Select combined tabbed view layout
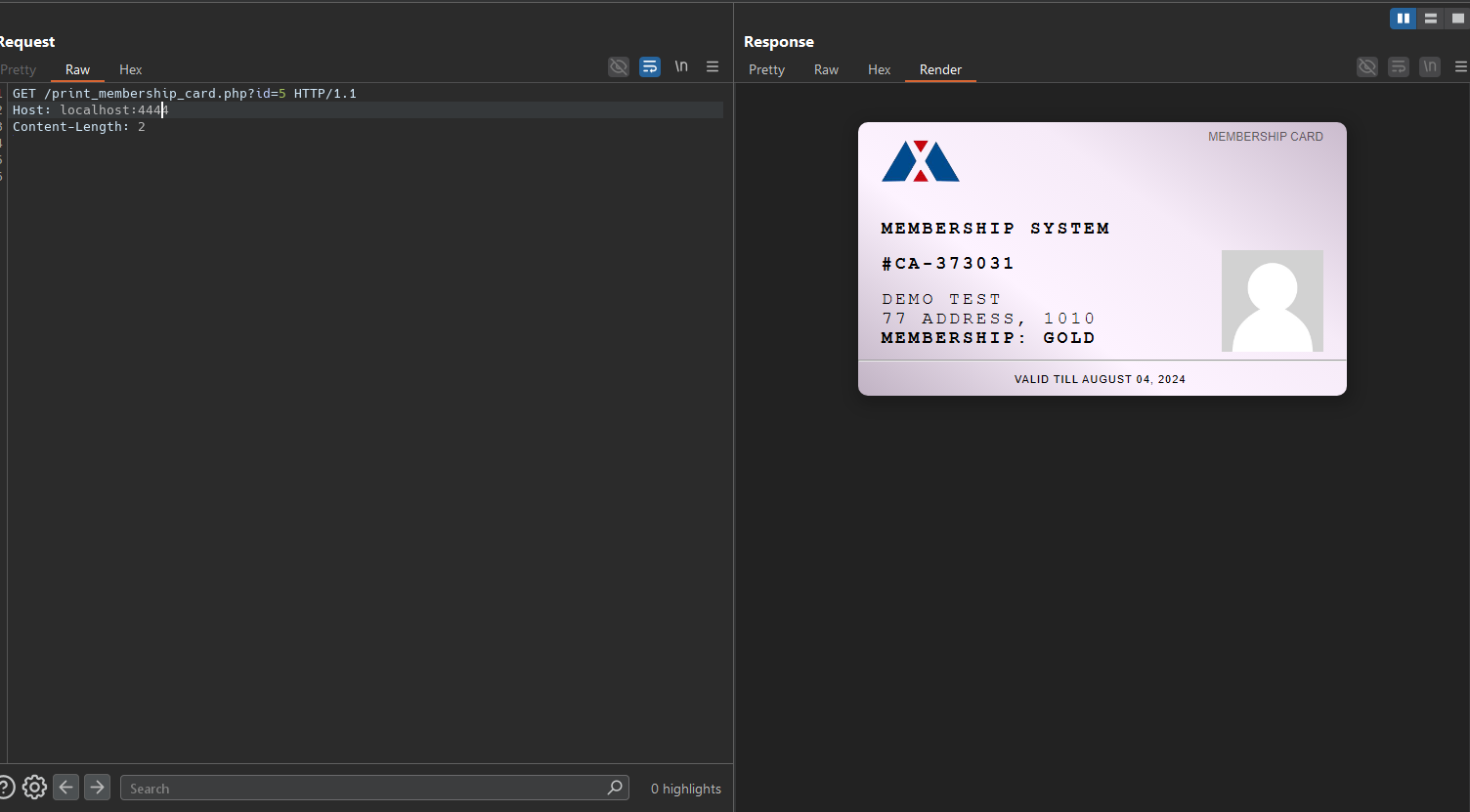Viewport: 1470px width, 812px height. [x=1457, y=19]
